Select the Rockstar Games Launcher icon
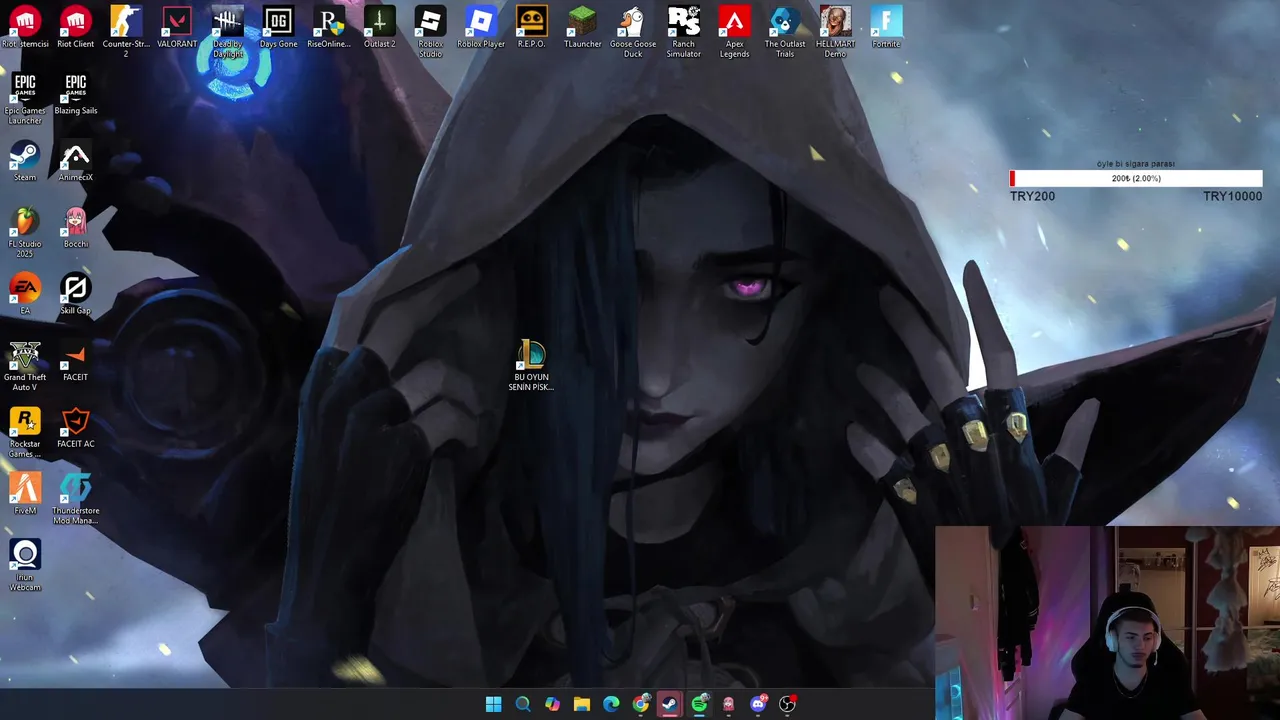 click(x=25, y=432)
